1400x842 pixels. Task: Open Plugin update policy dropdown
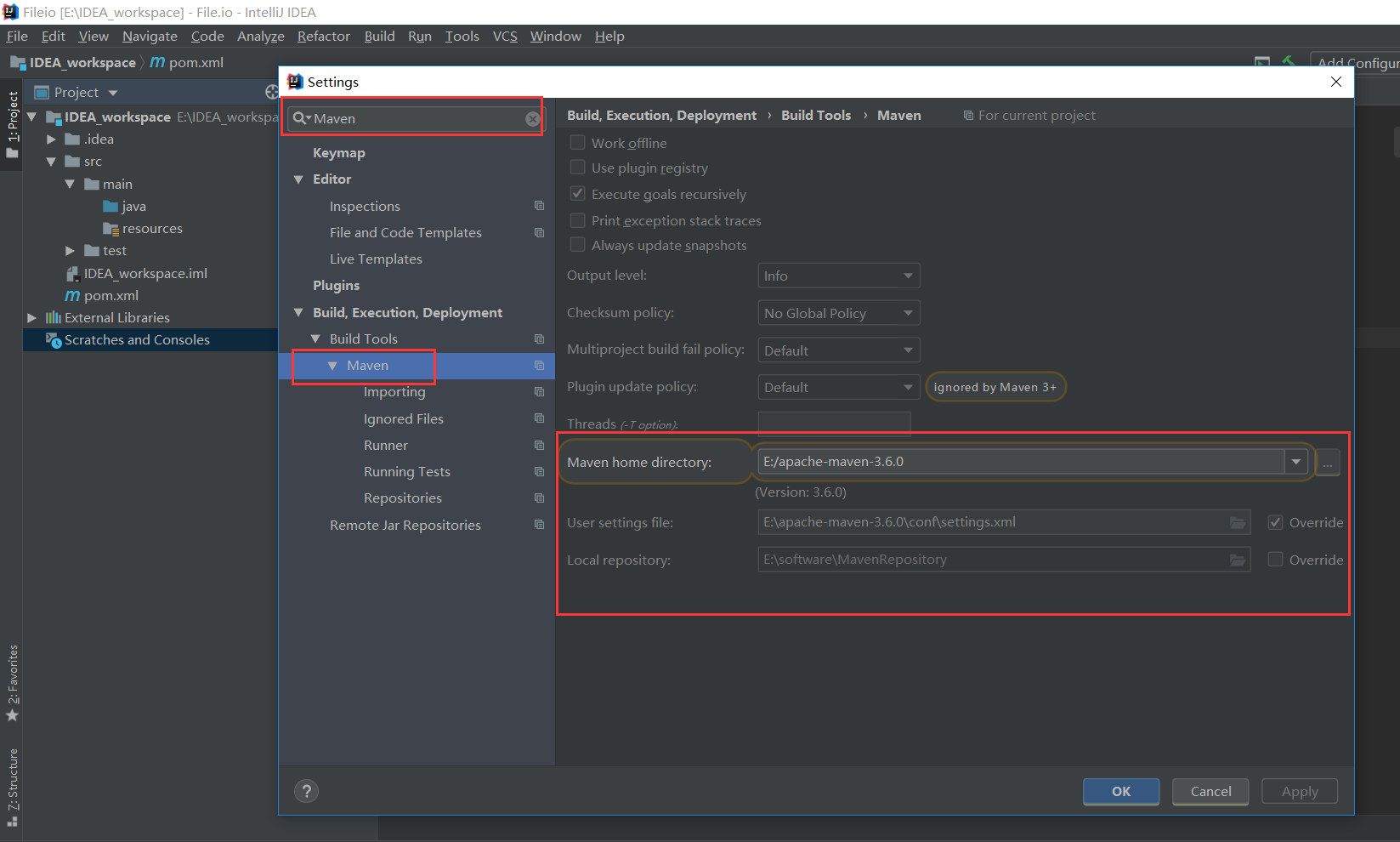(x=838, y=387)
